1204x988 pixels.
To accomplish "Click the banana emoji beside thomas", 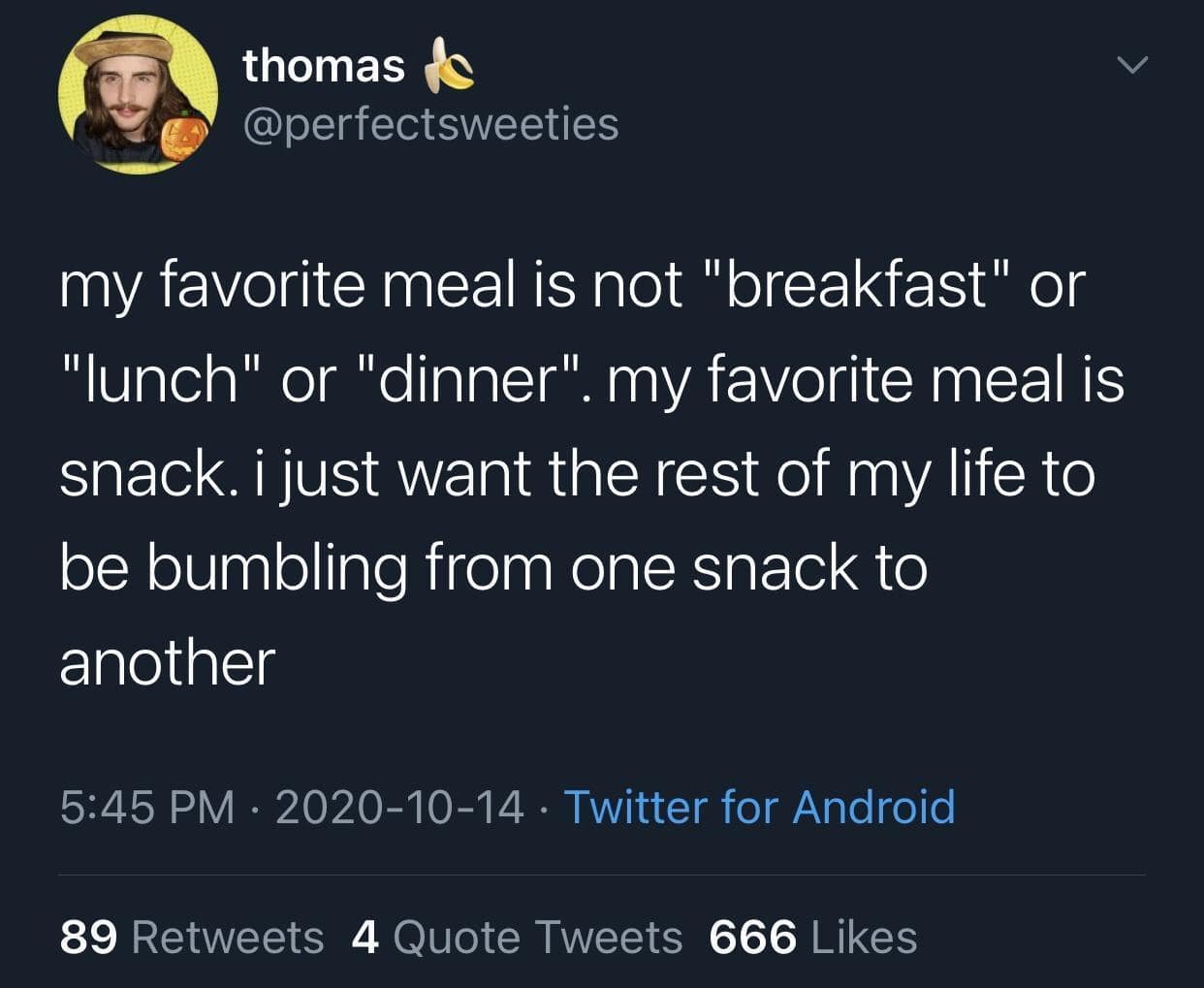I will tap(447, 64).
